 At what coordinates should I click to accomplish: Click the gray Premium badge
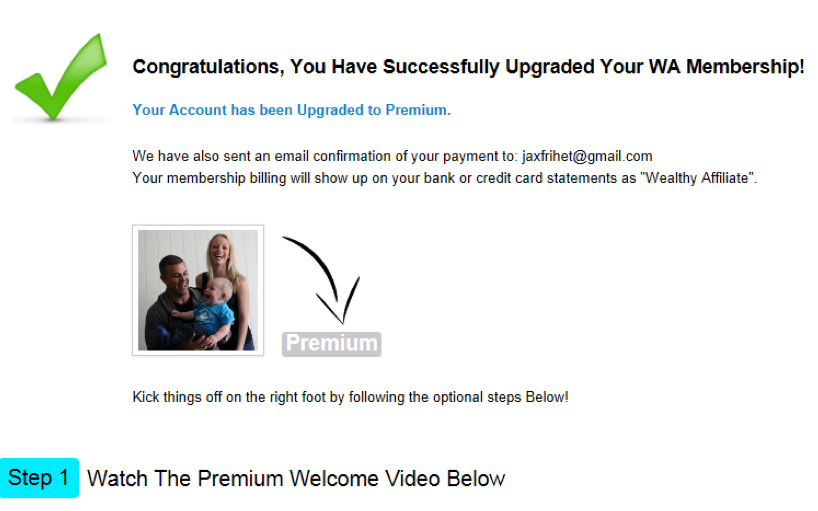pyautogui.click(x=331, y=344)
